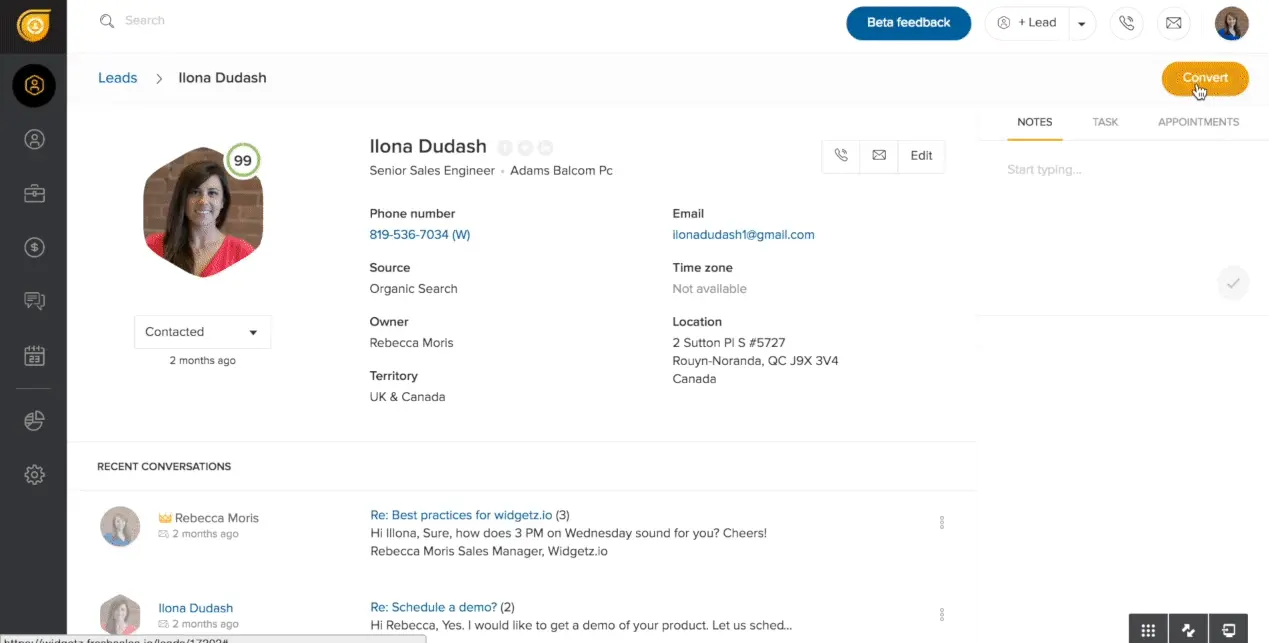This screenshot has height=643, width=1269.
Task: Open Settings with the gear icon
Action: pos(33,474)
